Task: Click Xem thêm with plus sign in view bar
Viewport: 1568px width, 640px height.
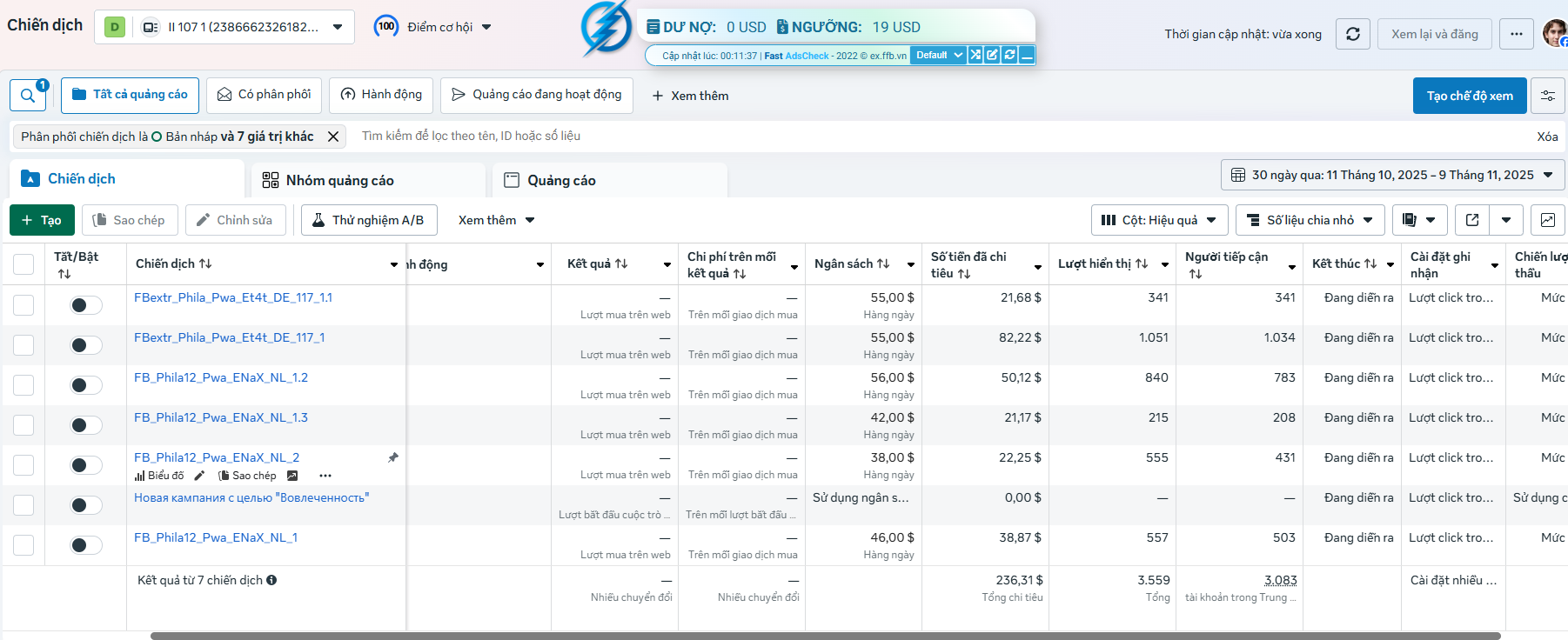Action: point(690,96)
